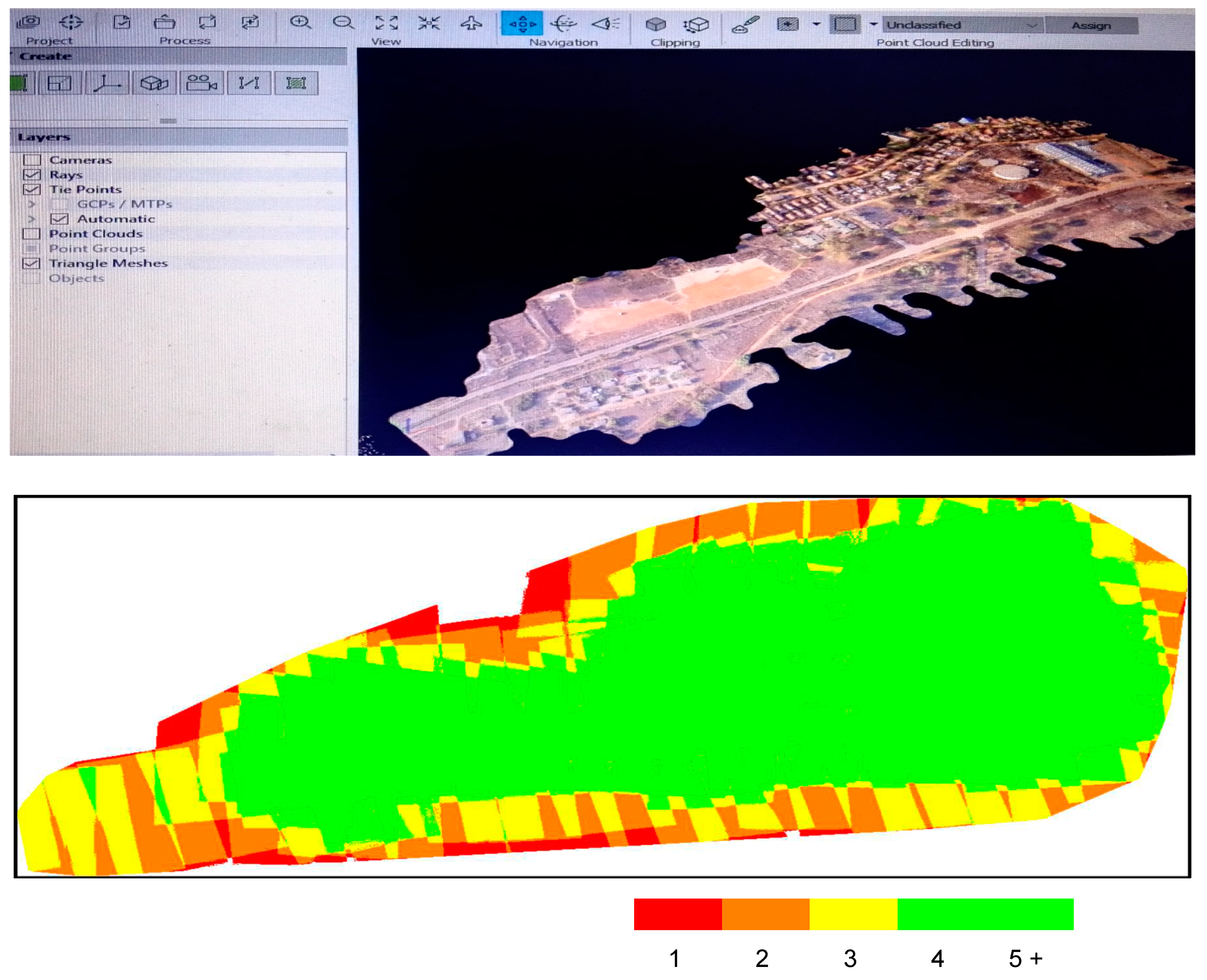Expand the Automatic tie points node
This screenshot has height=980, width=1207.
tap(31, 219)
